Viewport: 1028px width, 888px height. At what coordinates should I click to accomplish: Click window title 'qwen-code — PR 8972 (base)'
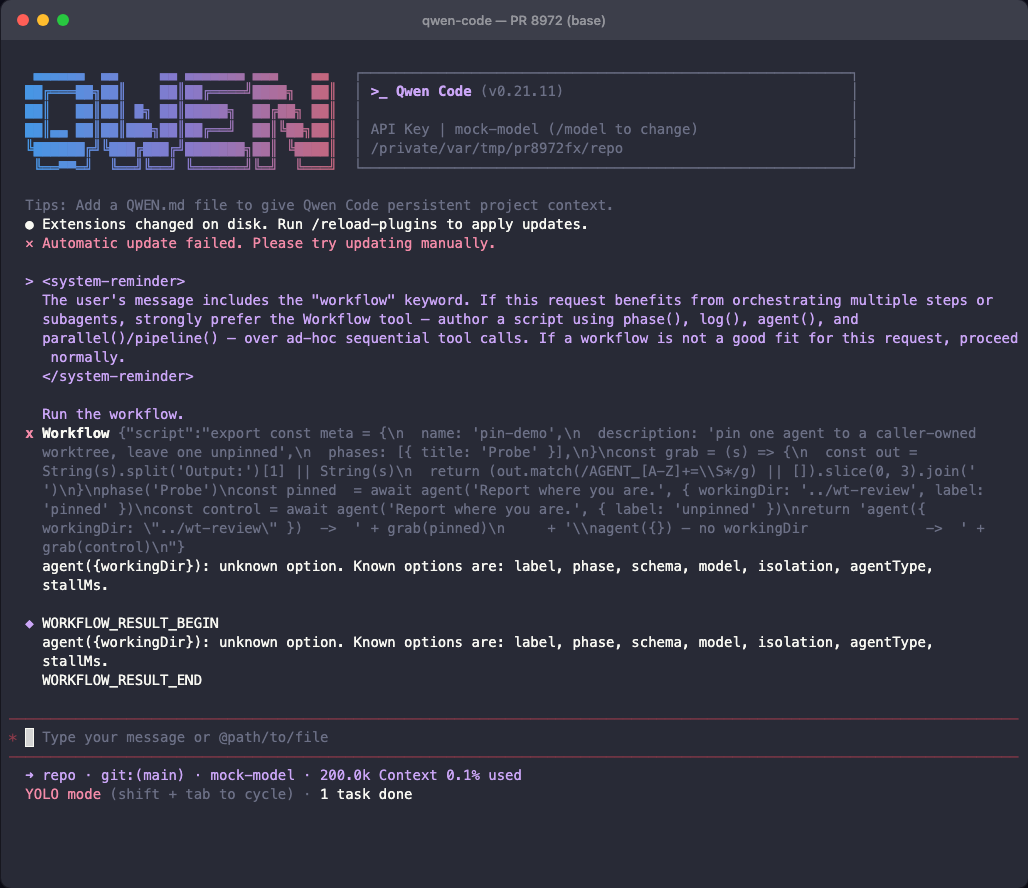(x=513, y=20)
